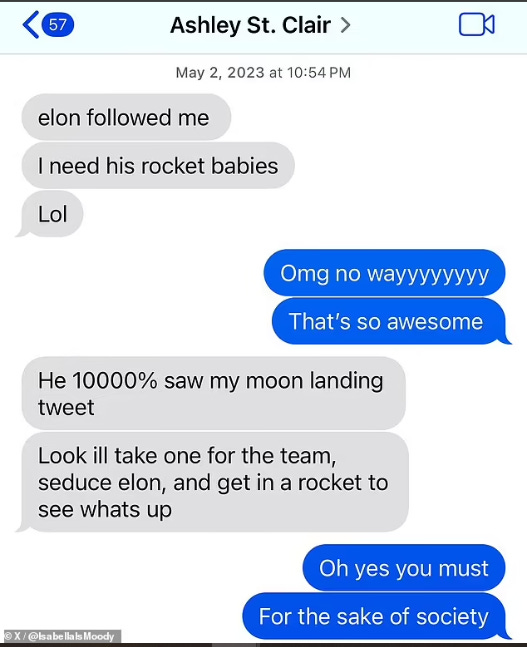
Task: Start a FaceTime video call
Action: 477,25
